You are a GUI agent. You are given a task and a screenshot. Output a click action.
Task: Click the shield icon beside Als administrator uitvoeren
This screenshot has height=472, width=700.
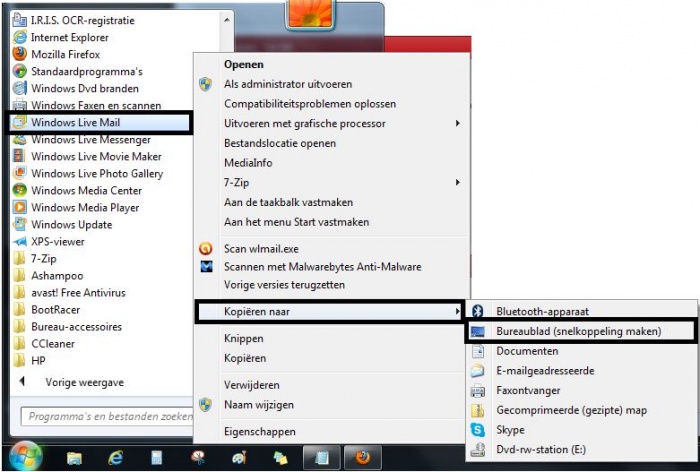click(x=205, y=84)
